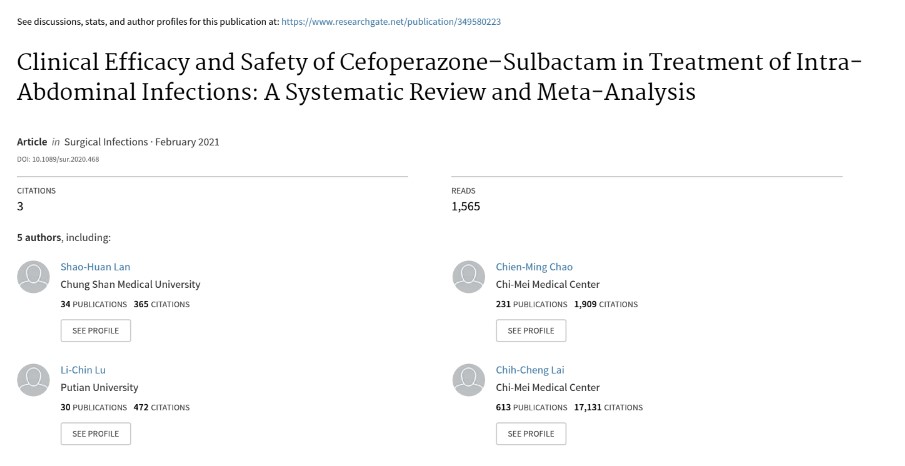Click Chih-Cheng Lai's profile avatar icon
The height and width of the screenshot is (466, 905).
click(469, 380)
